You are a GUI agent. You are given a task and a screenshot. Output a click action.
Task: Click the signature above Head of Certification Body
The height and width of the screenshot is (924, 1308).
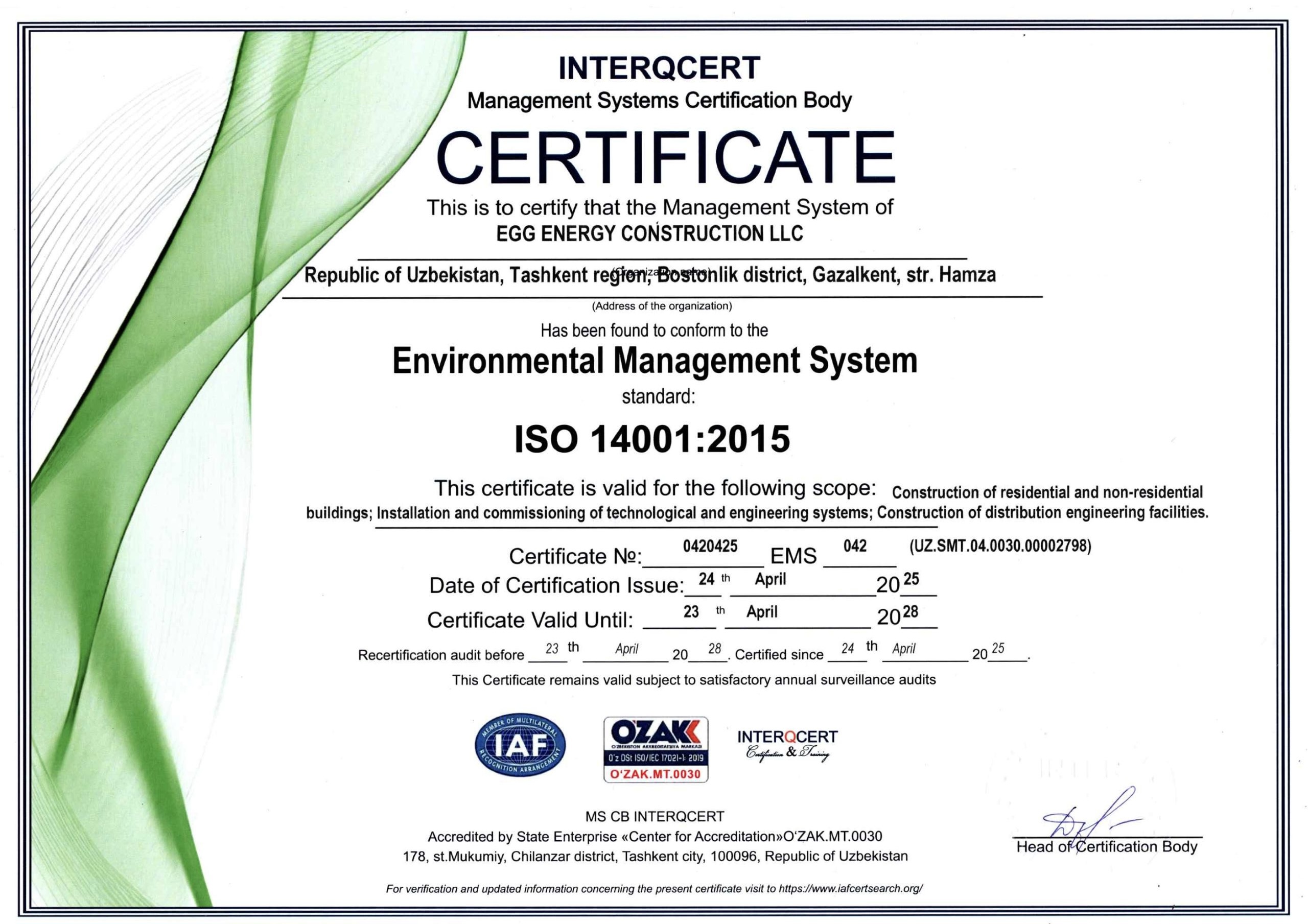(x=1091, y=820)
